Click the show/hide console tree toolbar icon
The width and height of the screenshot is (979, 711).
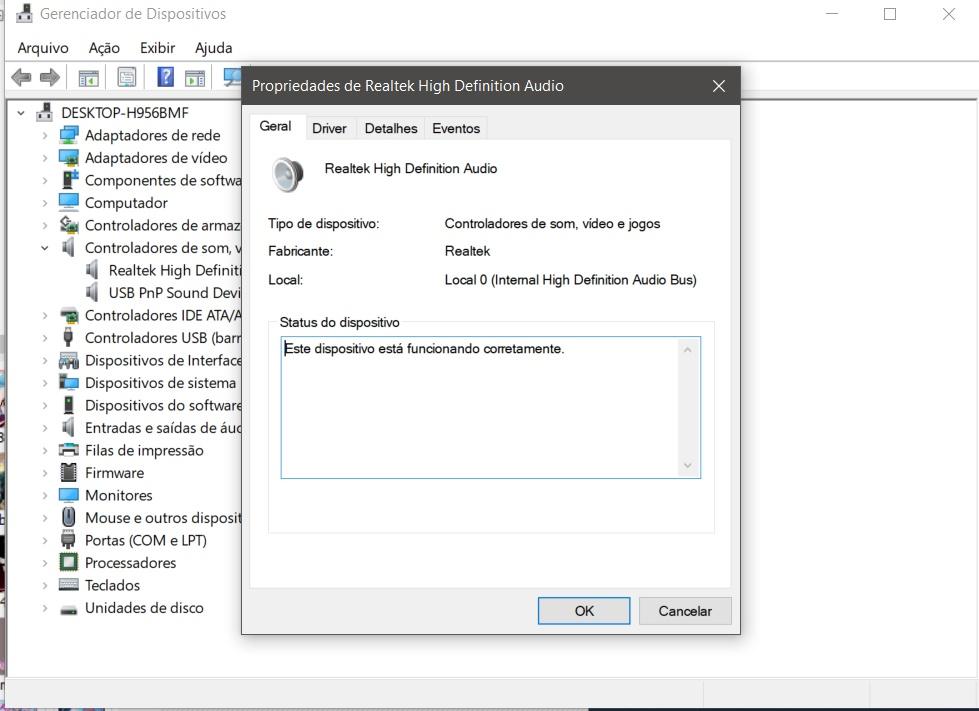[x=88, y=78]
